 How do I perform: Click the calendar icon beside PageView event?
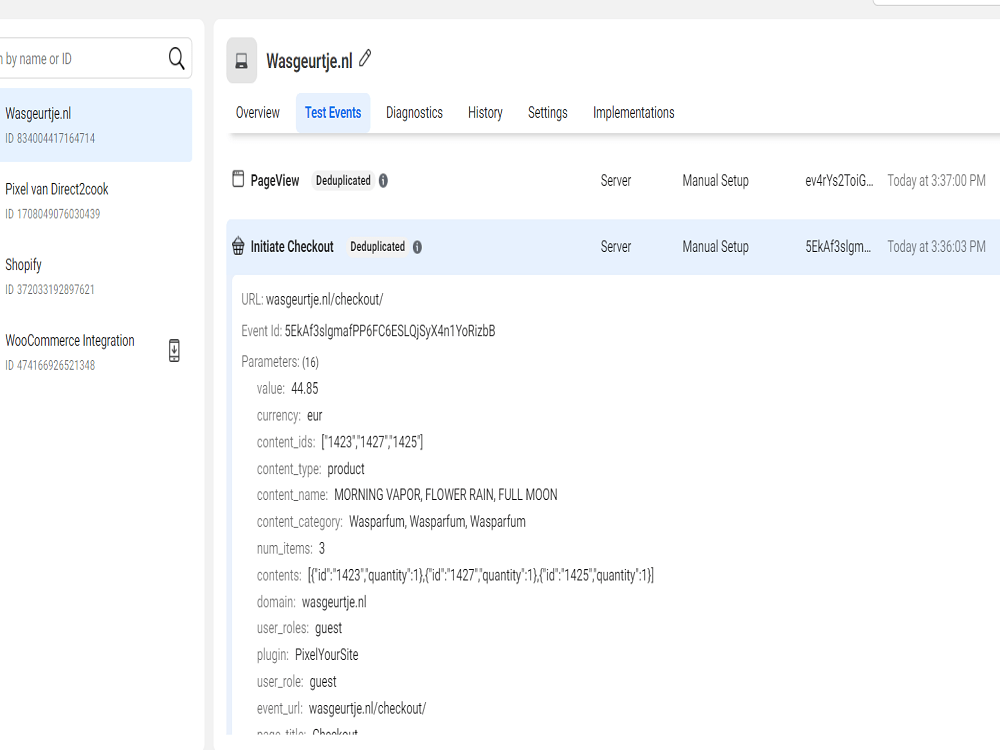[x=238, y=180]
